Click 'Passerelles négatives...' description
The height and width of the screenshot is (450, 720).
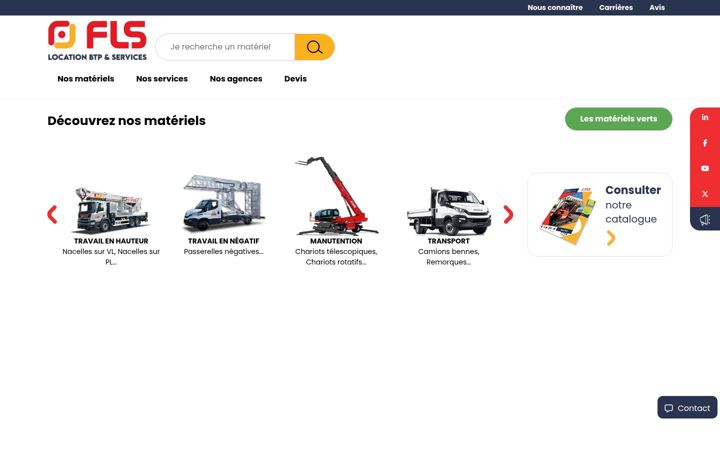point(224,252)
